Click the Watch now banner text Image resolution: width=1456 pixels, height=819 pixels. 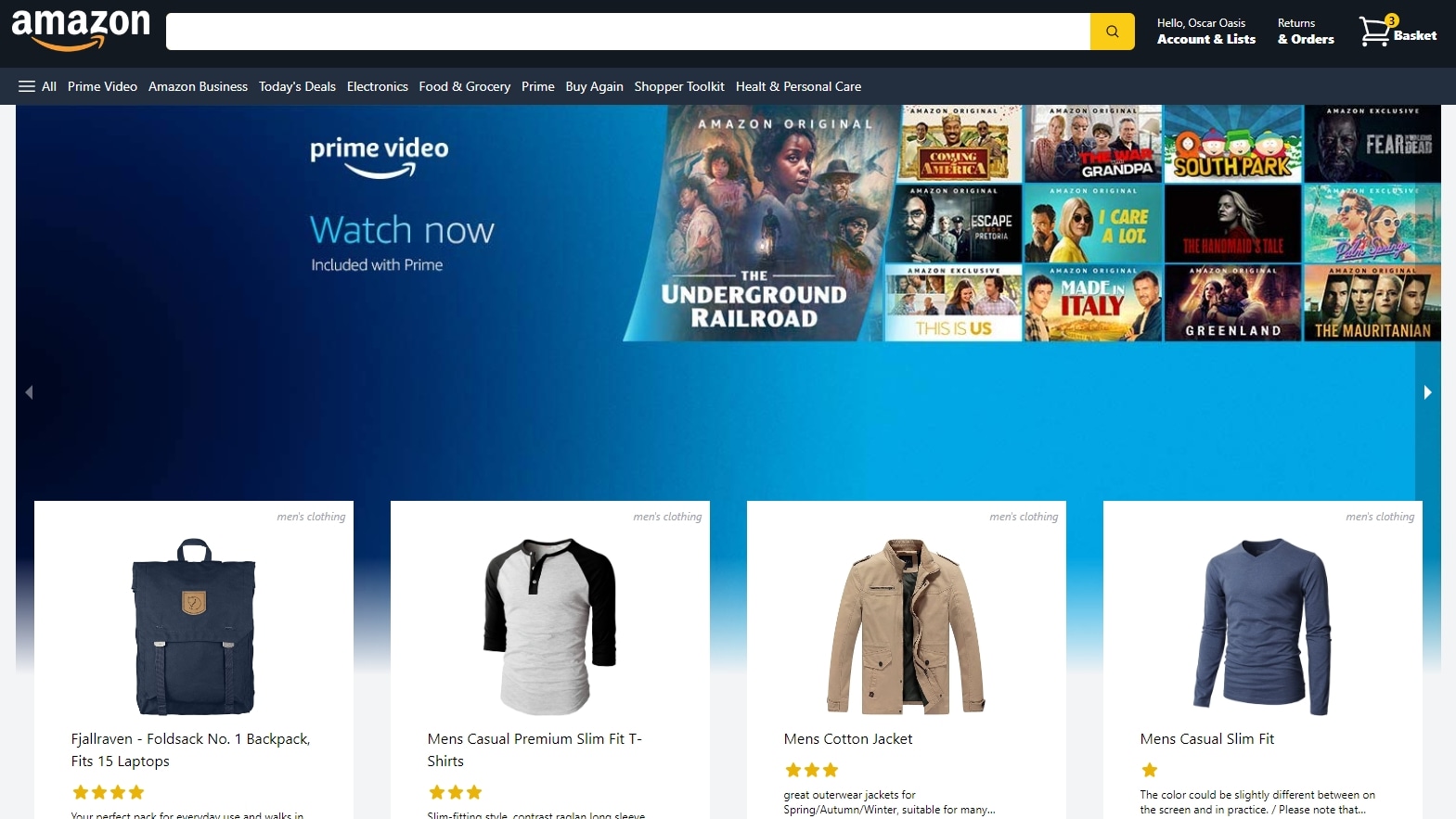402,230
